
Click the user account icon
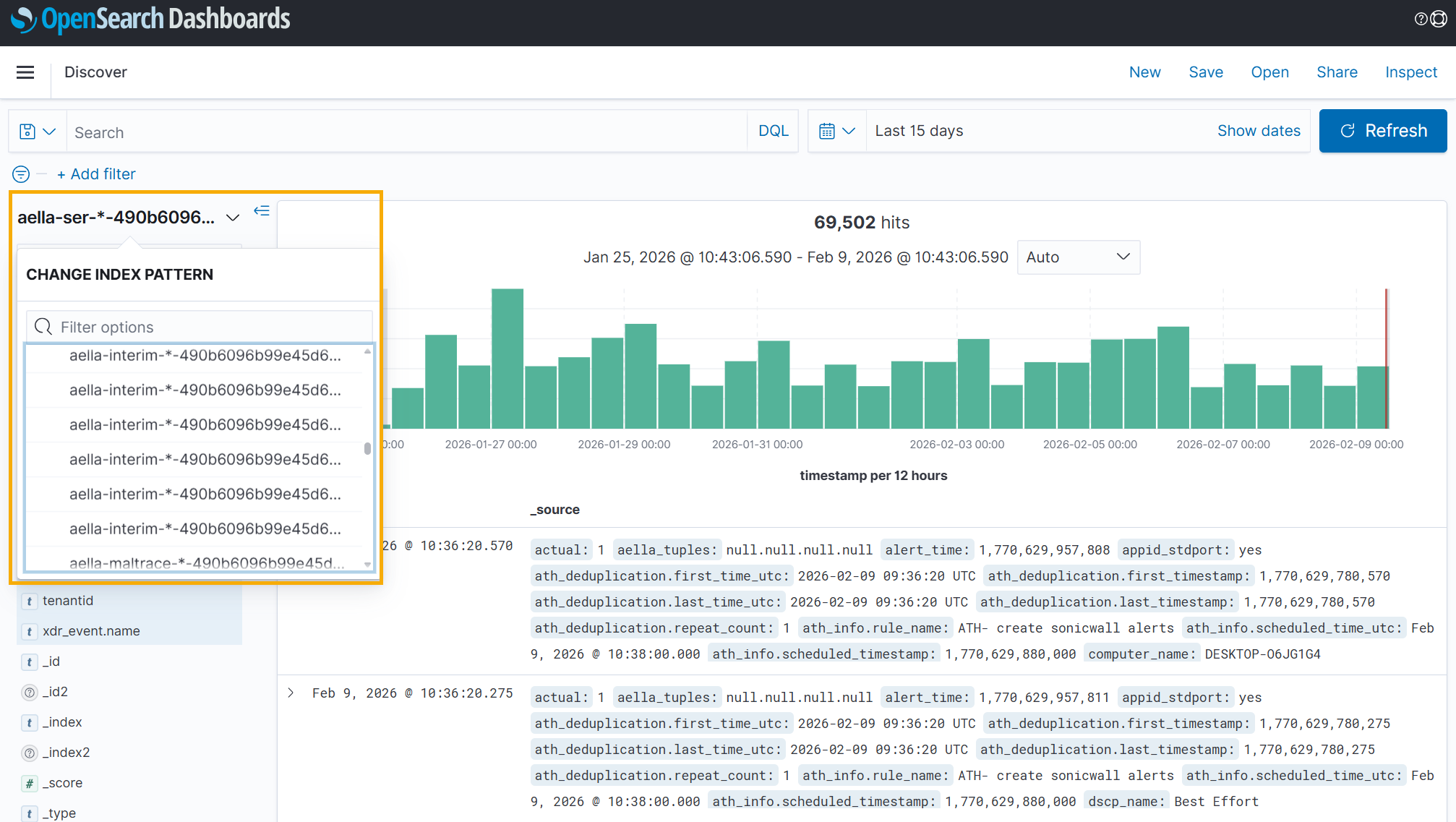point(1439,20)
